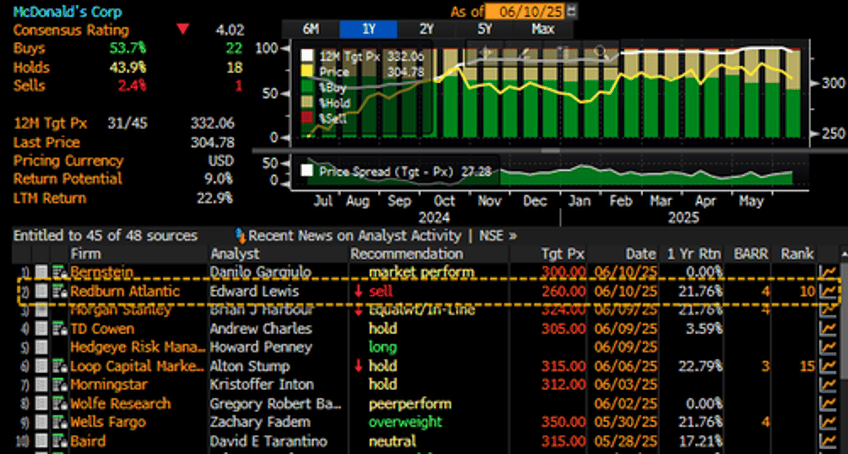The height and width of the screenshot is (454, 848).
Task: Open TD Cowen research report document icon
Action: point(58,328)
